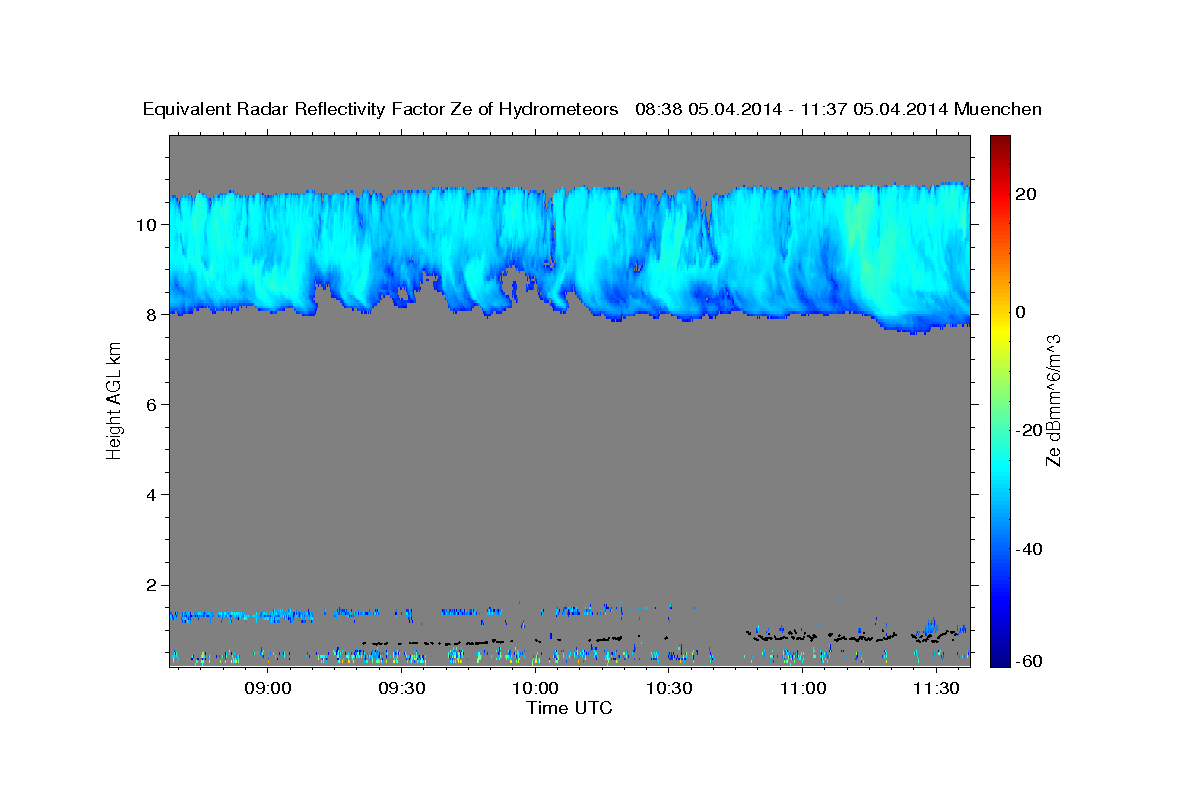Click the colorbar label '20'

1024,194
